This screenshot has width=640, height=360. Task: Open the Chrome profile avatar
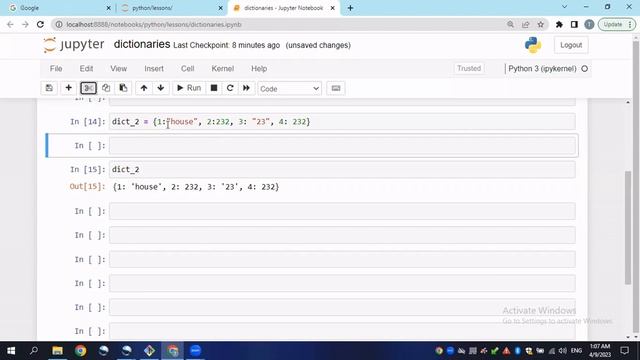pyautogui.click(x=589, y=24)
